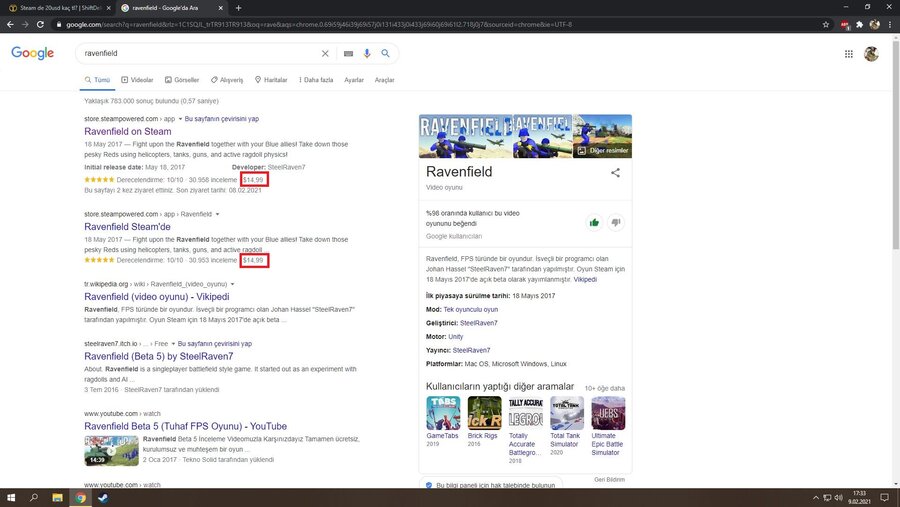
Task: Show 10+ öge daha related searches
Action: click(604, 387)
